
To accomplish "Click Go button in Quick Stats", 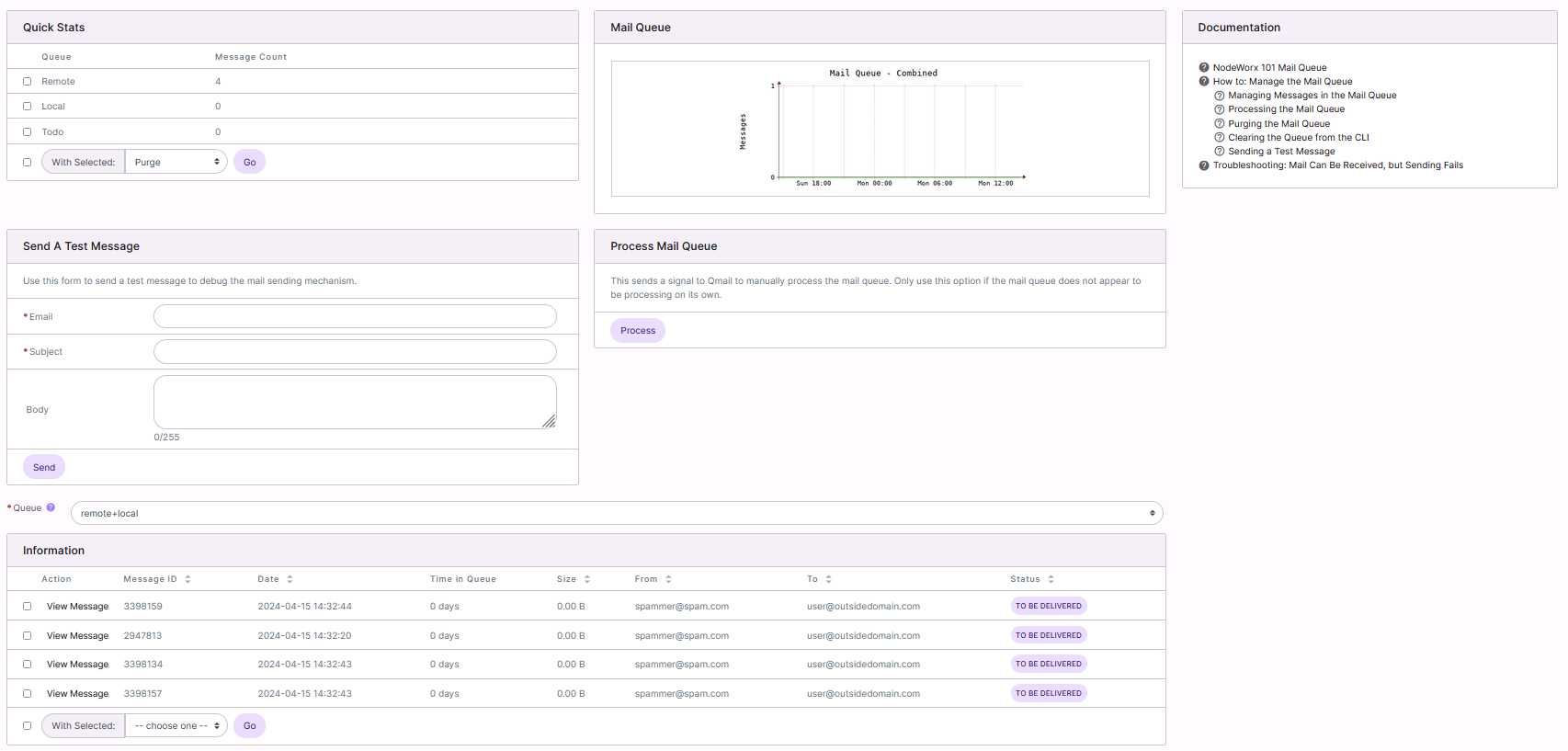I will pos(250,162).
